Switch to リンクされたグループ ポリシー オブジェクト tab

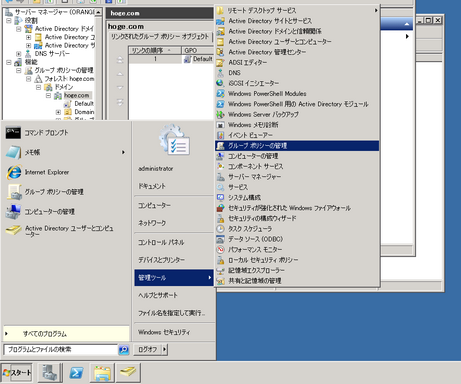pyautogui.click(x=160, y=37)
